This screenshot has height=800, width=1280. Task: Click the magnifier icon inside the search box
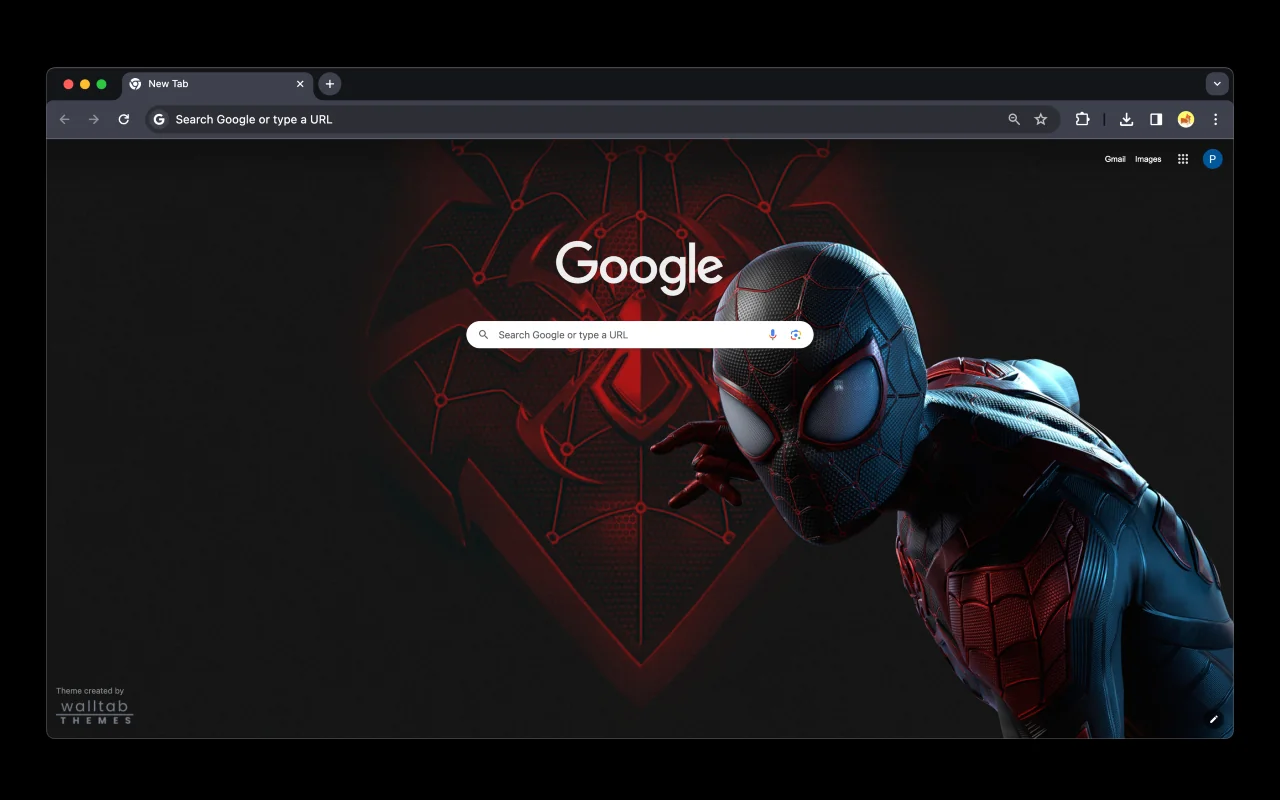click(484, 335)
